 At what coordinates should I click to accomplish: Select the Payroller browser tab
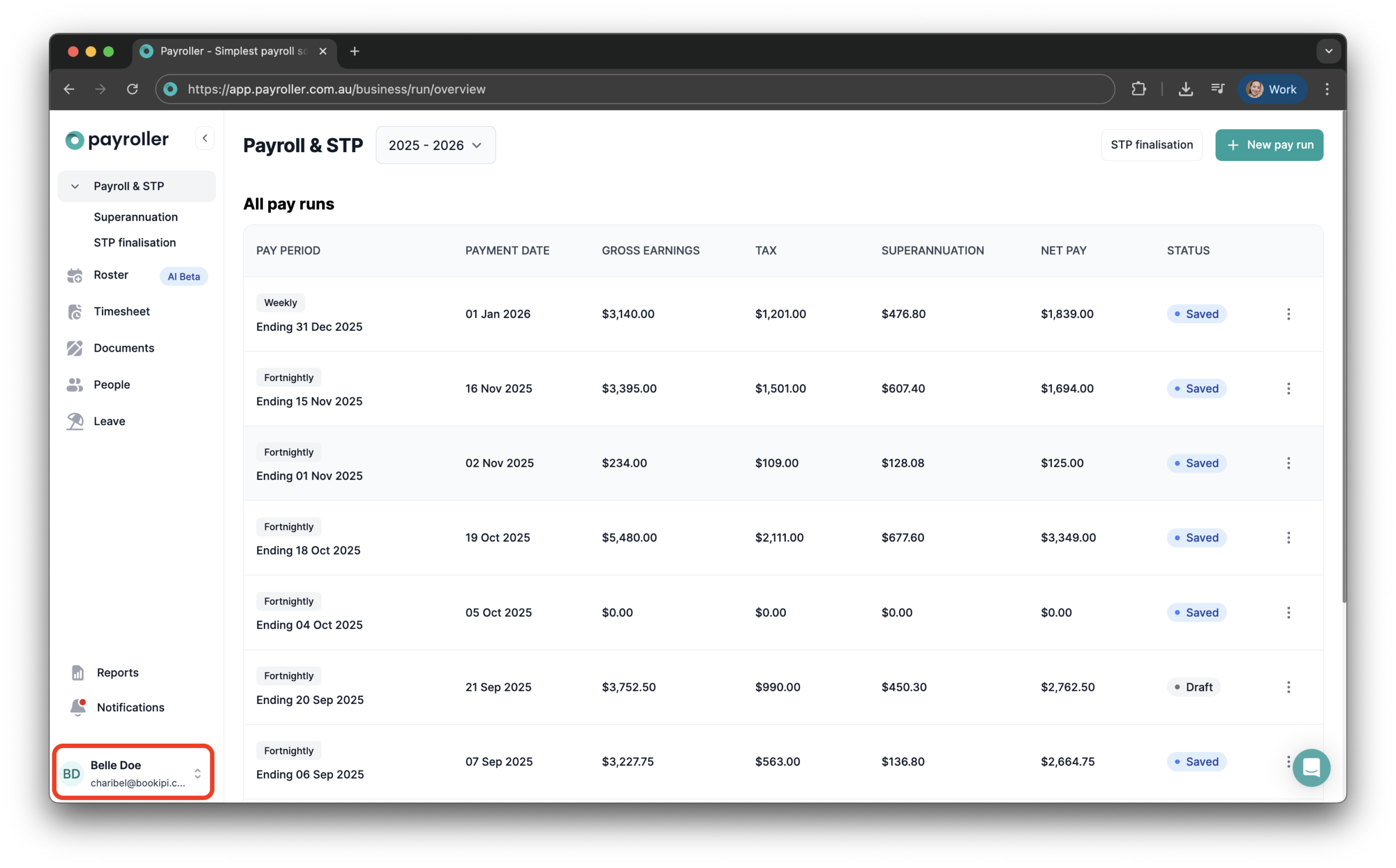pos(230,51)
